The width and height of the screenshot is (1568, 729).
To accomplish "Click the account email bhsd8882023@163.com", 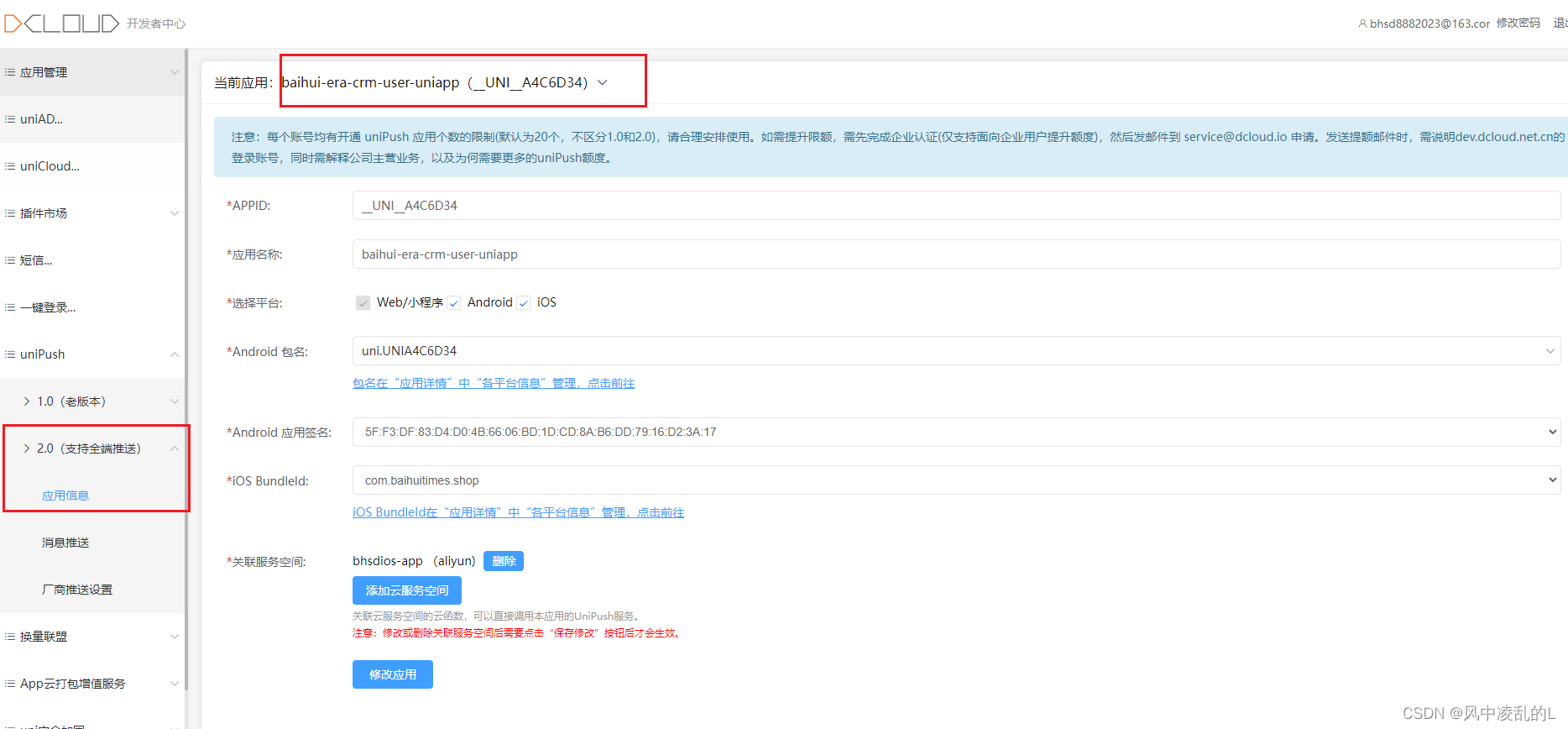I will pos(1429,24).
